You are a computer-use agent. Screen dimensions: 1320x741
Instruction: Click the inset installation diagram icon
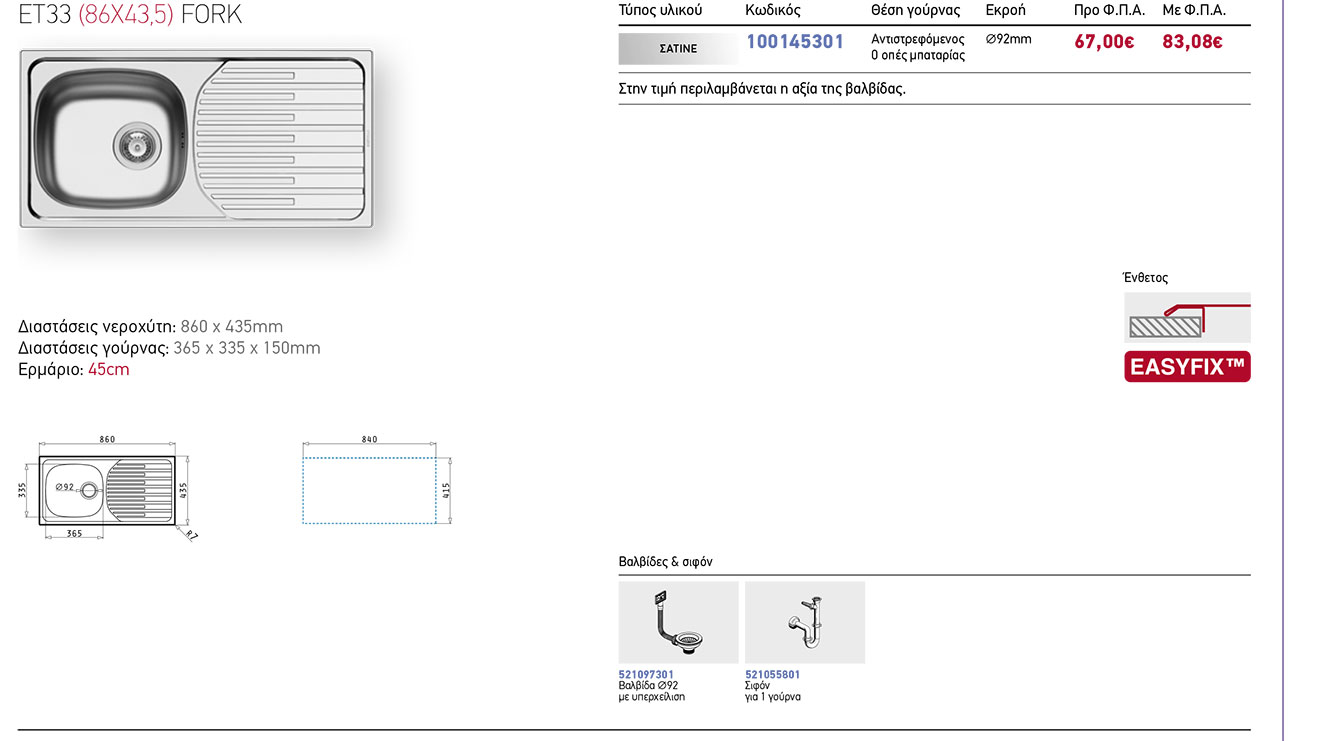pos(1187,318)
